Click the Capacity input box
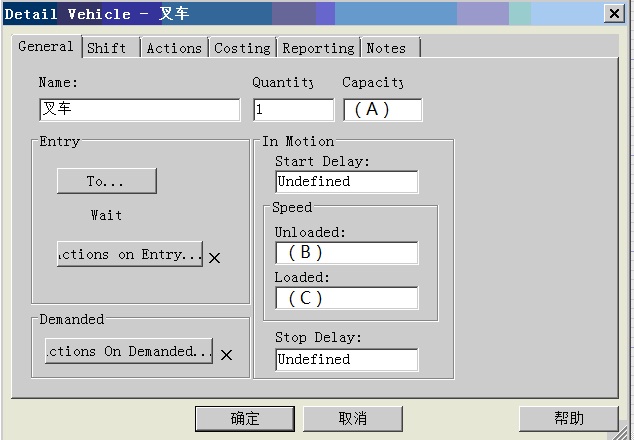The width and height of the screenshot is (634, 440). point(382,110)
